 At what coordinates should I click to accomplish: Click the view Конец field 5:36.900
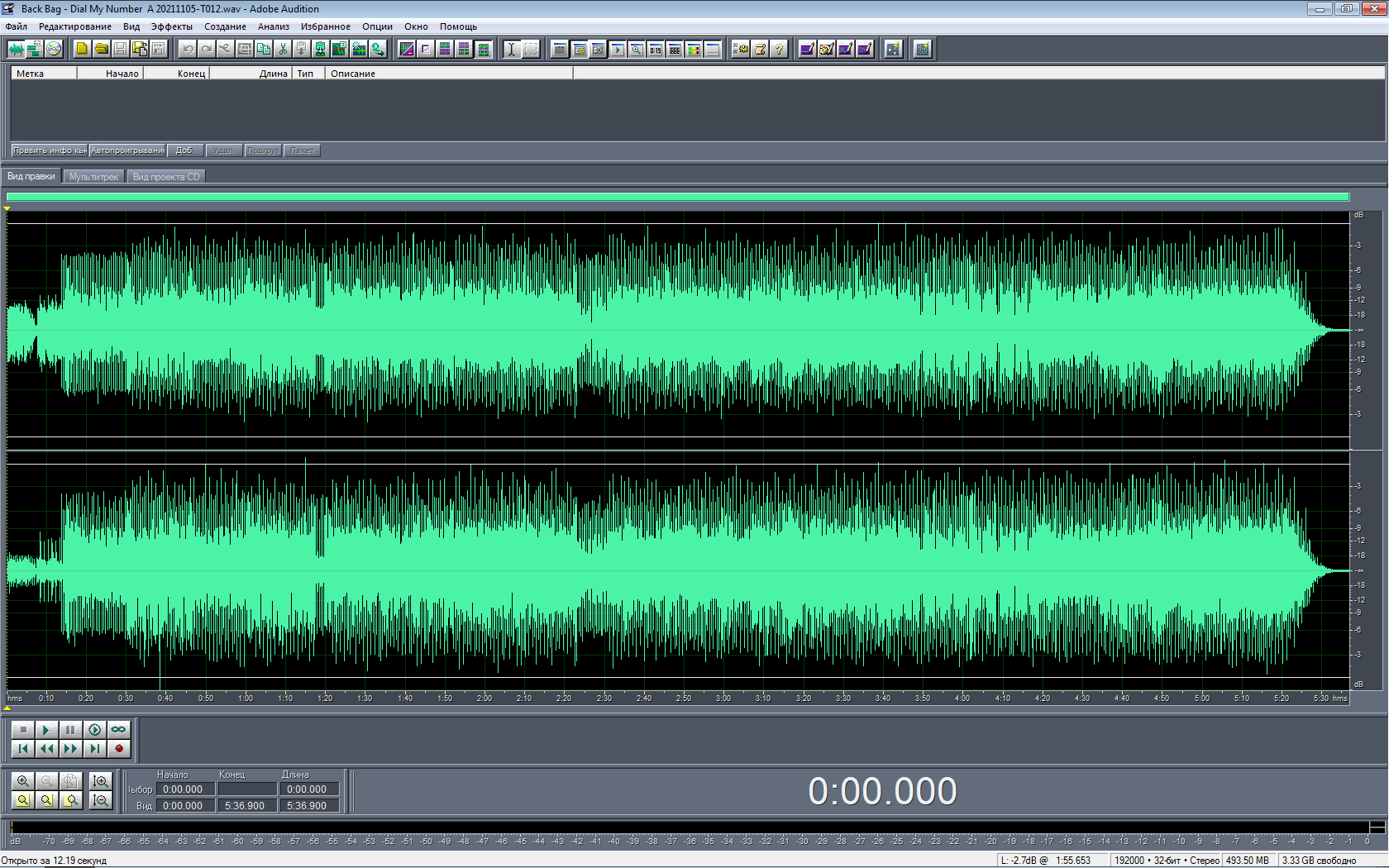[246, 806]
